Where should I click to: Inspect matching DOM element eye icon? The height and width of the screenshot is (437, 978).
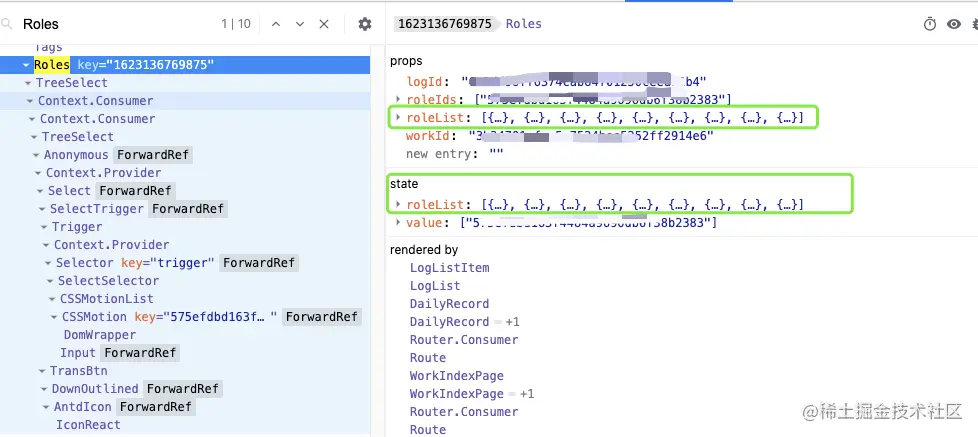[x=954, y=24]
